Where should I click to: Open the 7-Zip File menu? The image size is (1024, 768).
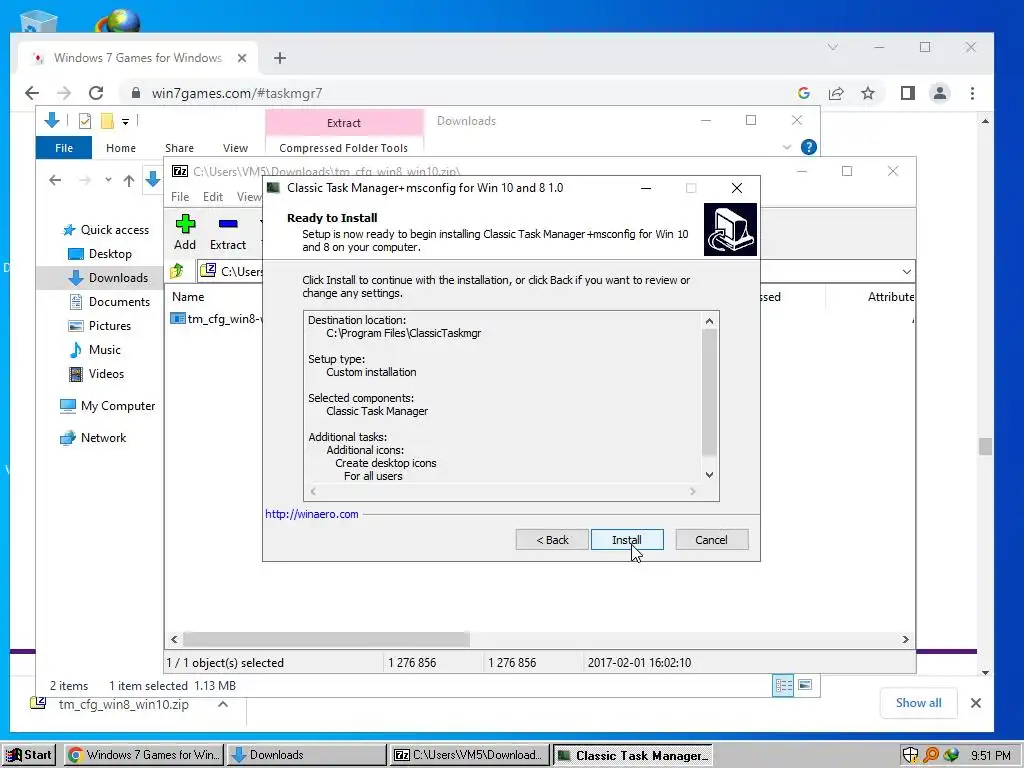click(x=180, y=197)
